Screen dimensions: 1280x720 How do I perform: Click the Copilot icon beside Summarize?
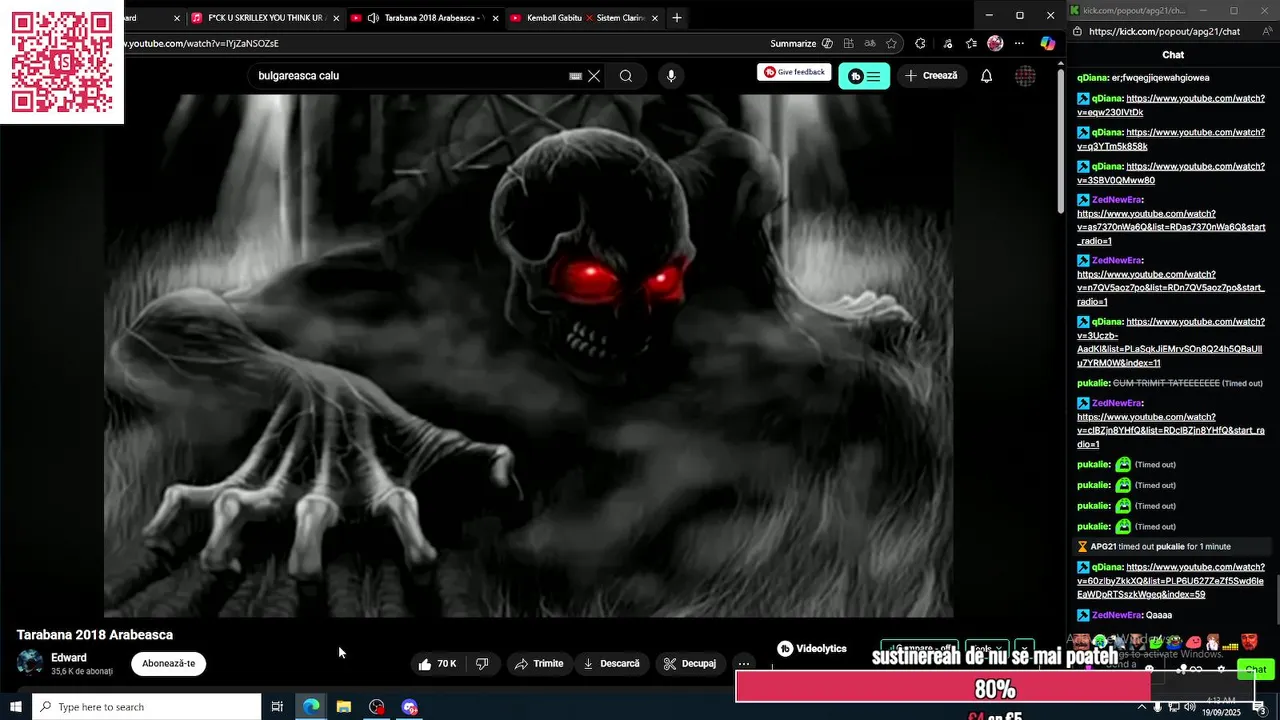pos(827,44)
